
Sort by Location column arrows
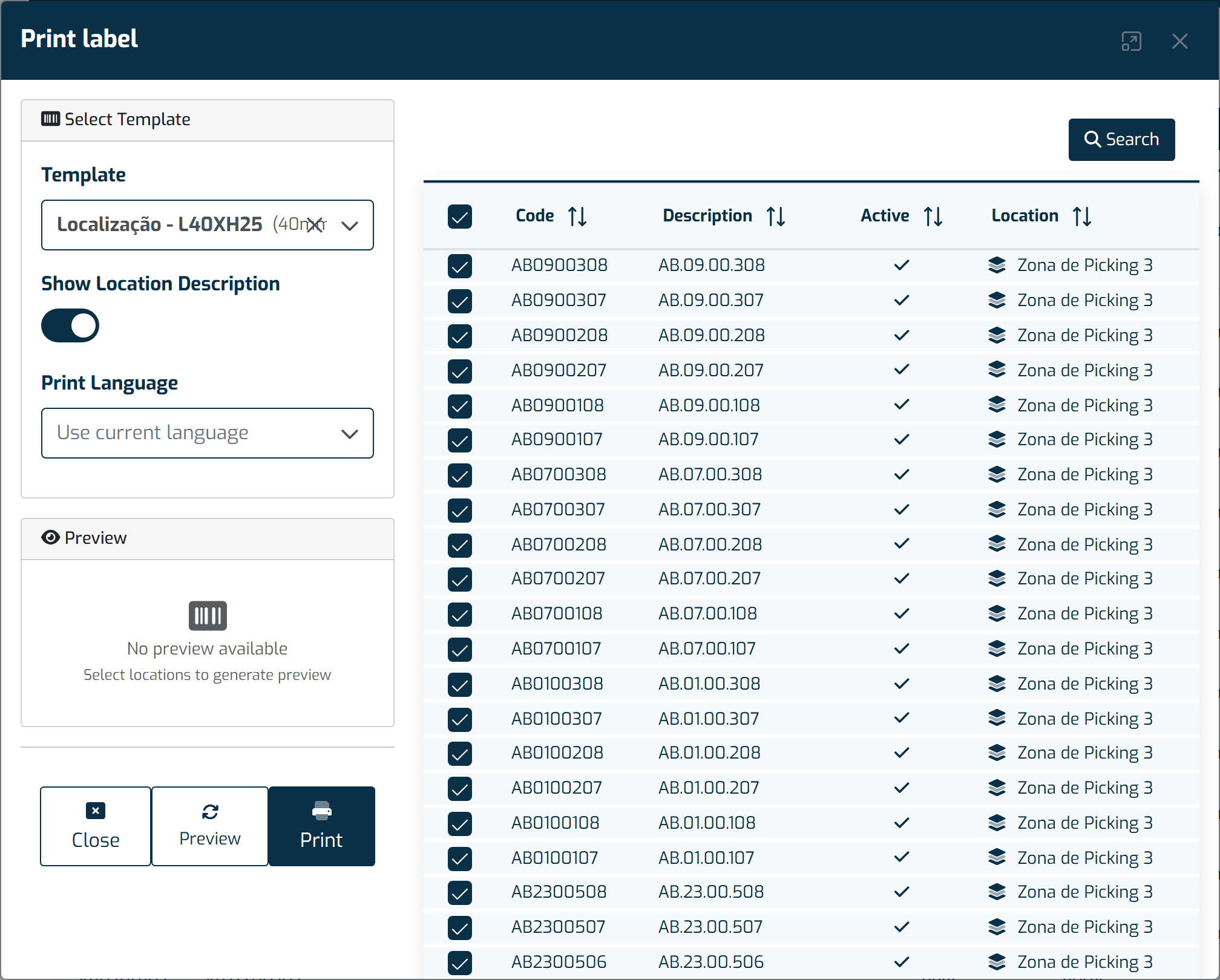coord(1082,216)
